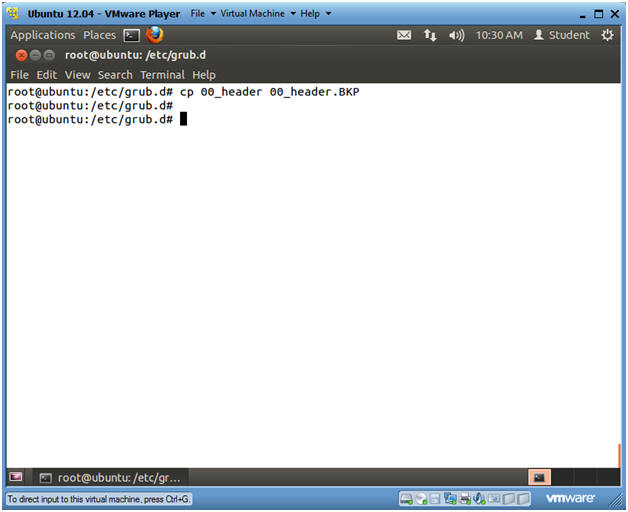The image size is (628, 512).
Task: Expand the VMware Player File dropdown
Action: pyautogui.click(x=203, y=14)
